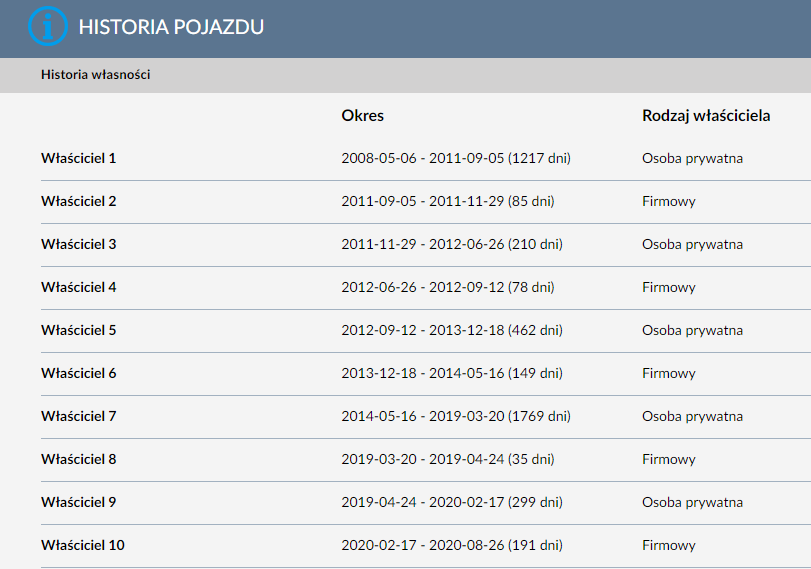Click Firmowy type for Właściciel 6
811x569 pixels.
click(669, 373)
